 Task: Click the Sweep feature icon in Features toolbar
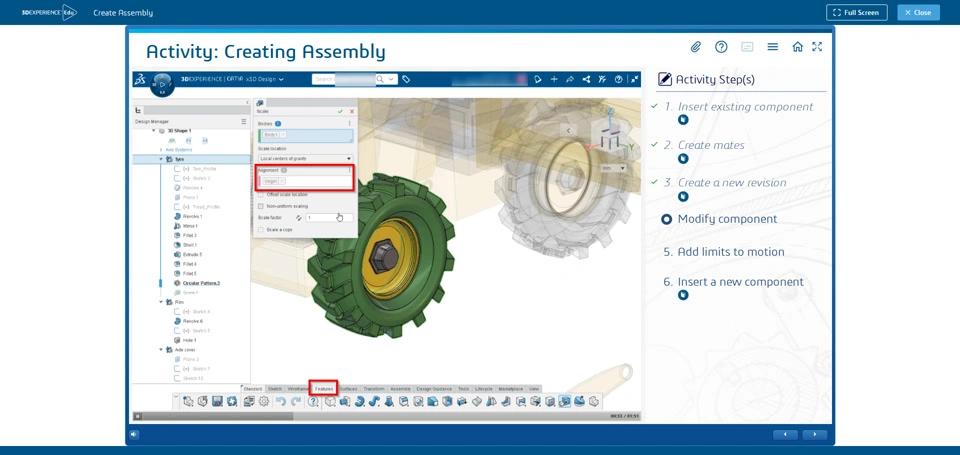tap(374, 402)
